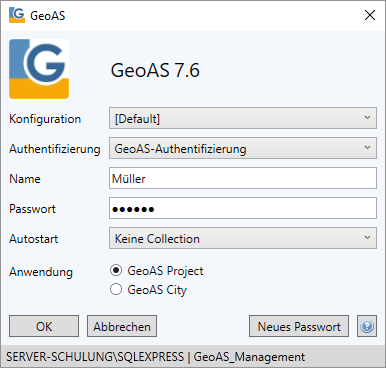The image size is (386, 368).
Task: Choose the GeoAS City label option
Action: coord(157,290)
